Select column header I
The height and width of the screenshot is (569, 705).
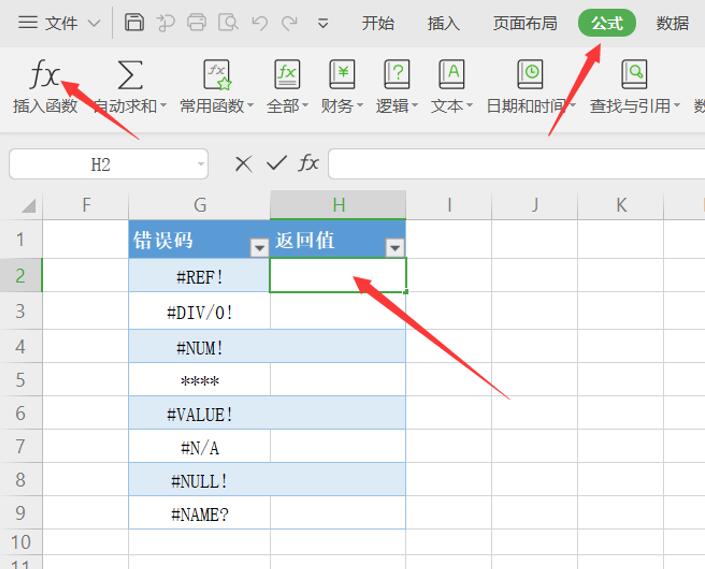449,205
